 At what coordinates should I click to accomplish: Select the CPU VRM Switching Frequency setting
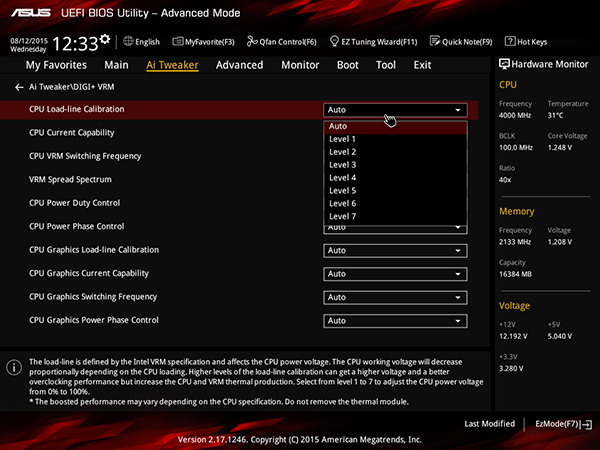click(x=85, y=156)
